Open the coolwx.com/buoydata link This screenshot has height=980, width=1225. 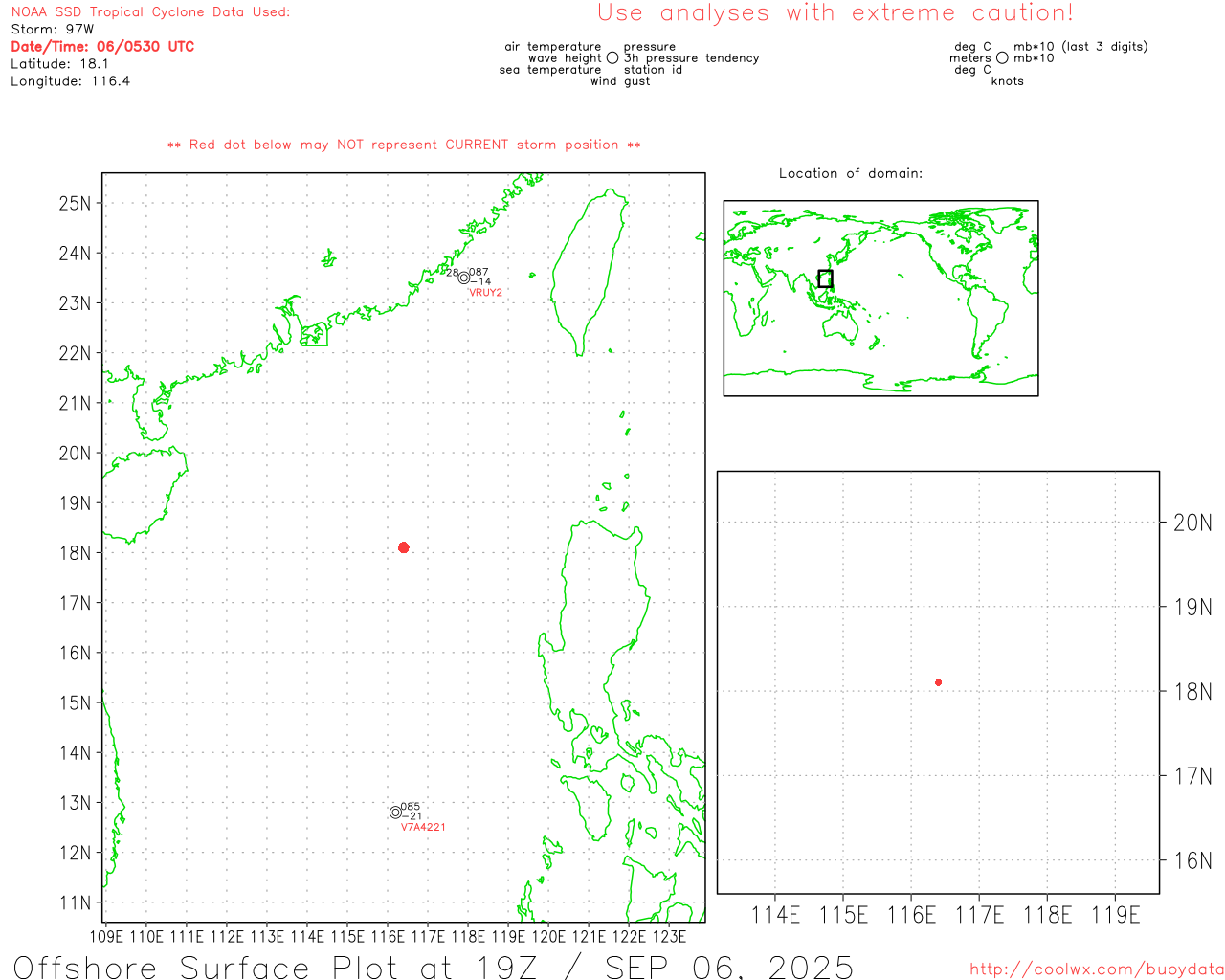pos(1097,969)
